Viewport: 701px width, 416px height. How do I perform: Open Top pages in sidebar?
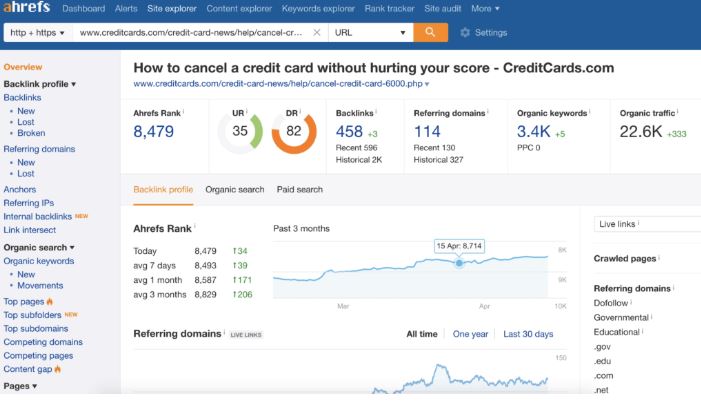pos(24,302)
